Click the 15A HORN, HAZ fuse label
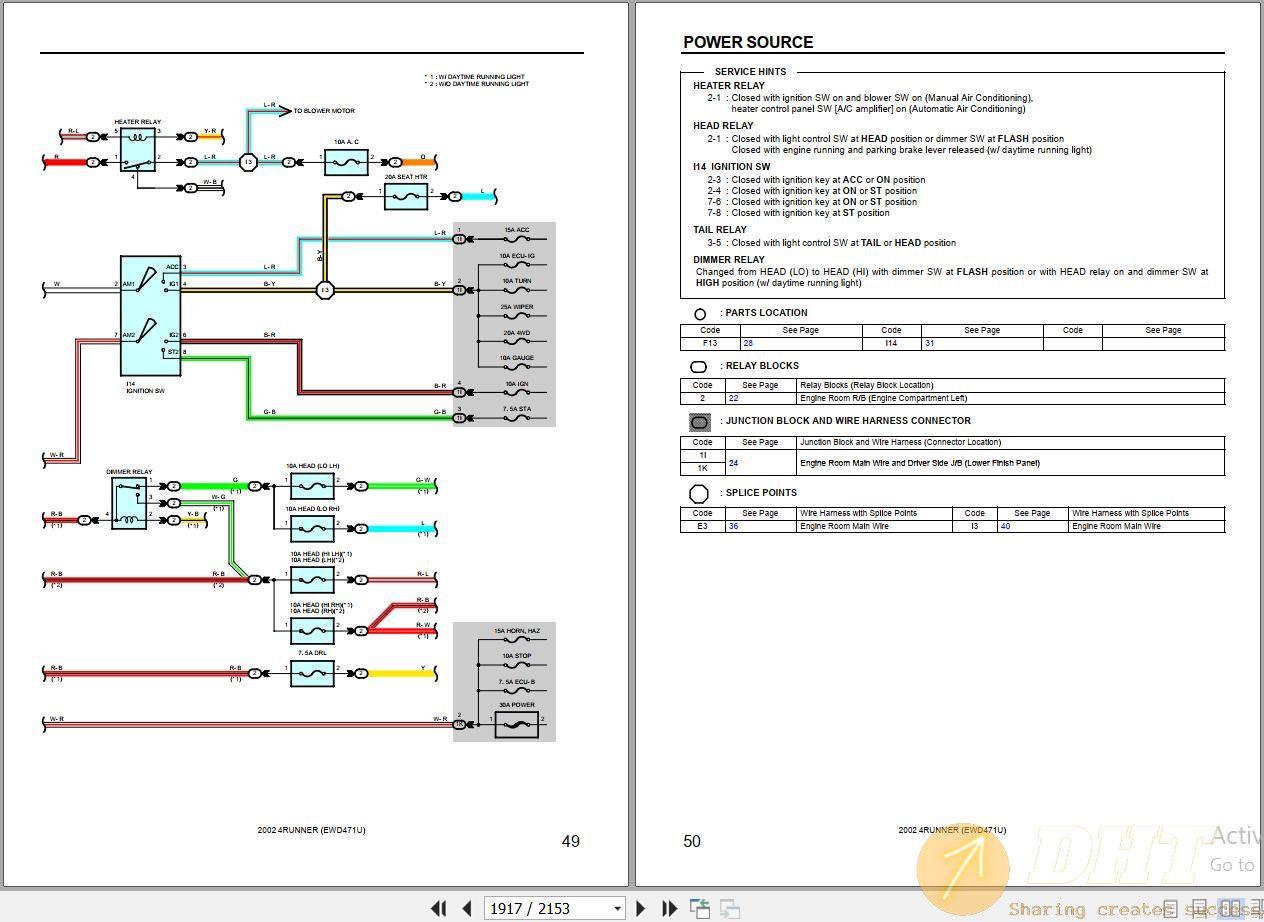This screenshot has height=922, width=1264. 517,631
